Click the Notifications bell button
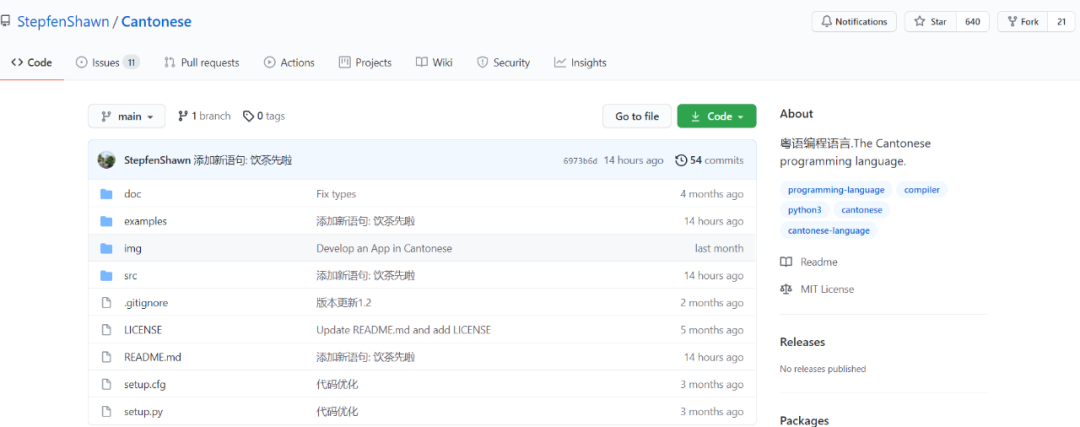Image resolution: width=1080 pixels, height=427 pixels. pyautogui.click(x=854, y=21)
